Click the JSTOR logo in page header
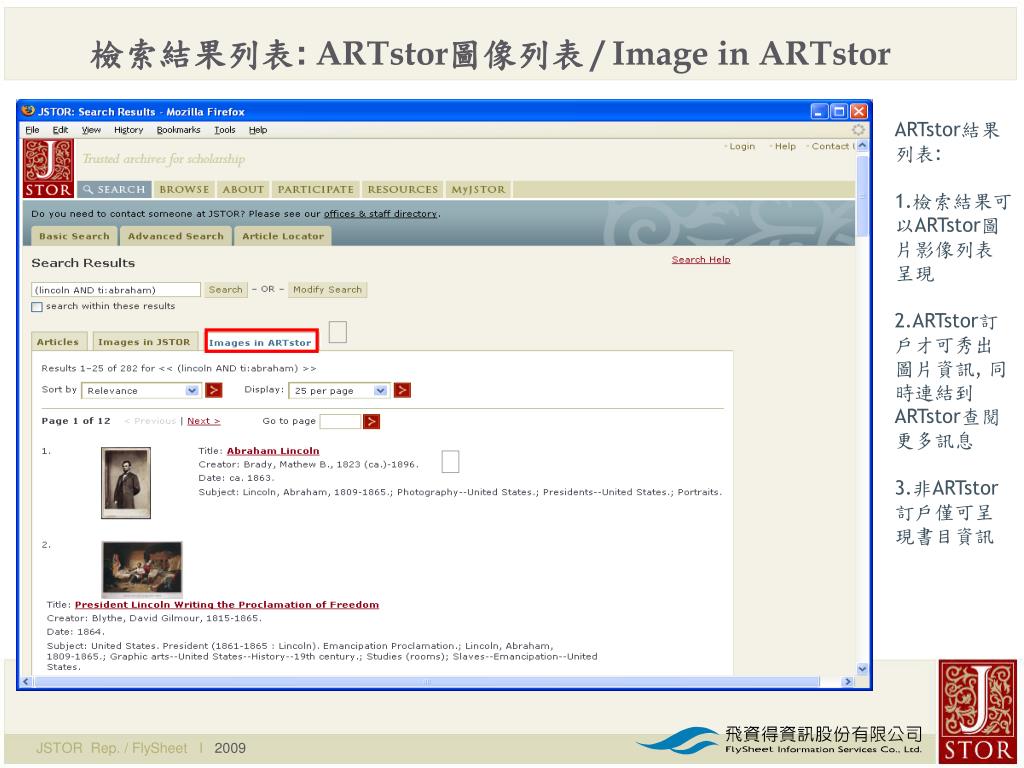The width and height of the screenshot is (1024, 768). tap(48, 168)
